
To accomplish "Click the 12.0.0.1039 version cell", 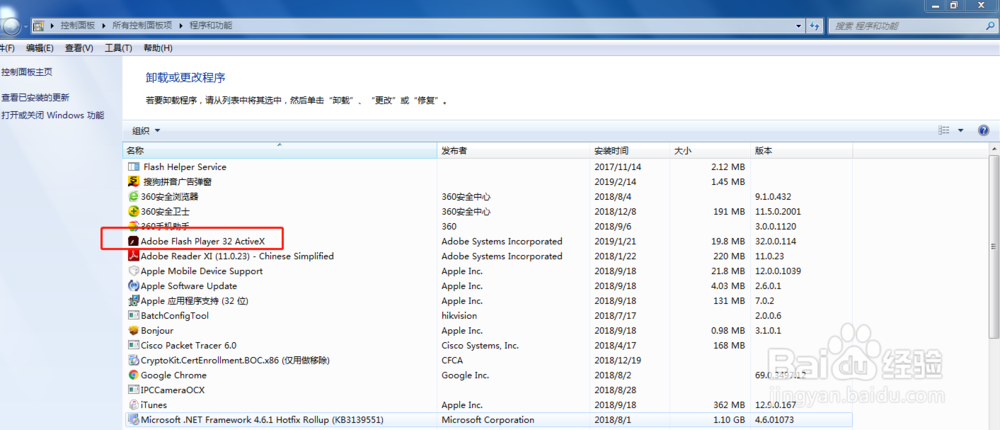I will [777, 271].
